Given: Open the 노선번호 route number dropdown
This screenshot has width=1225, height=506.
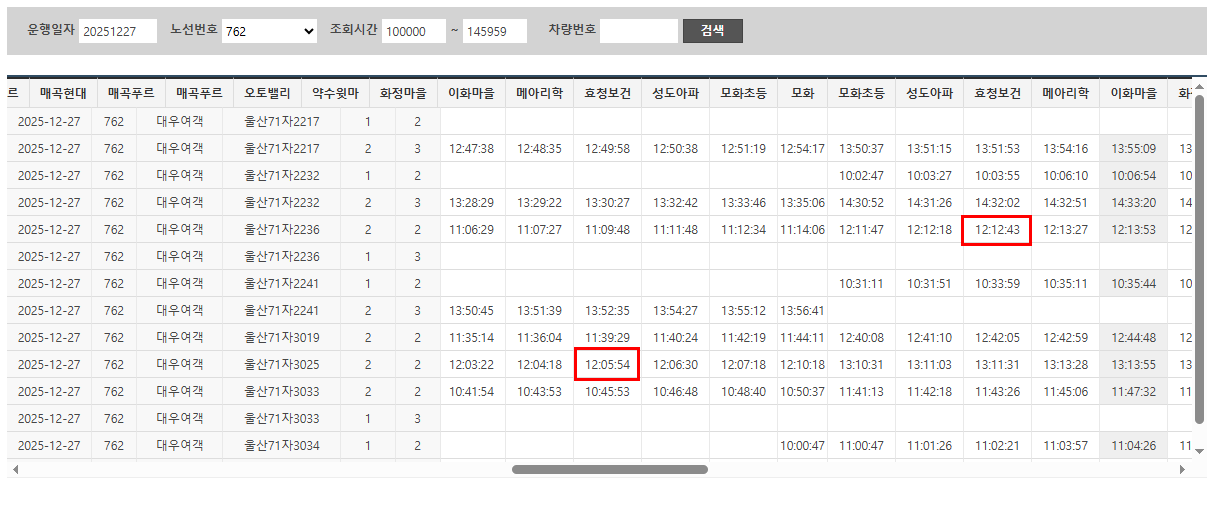Looking at the screenshot, I should tap(269, 32).
